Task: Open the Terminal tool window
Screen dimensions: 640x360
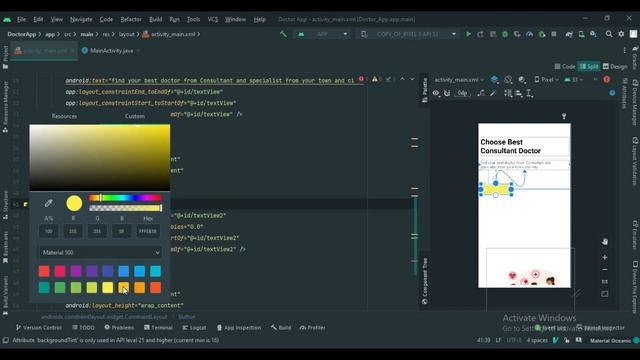Action: tap(158, 327)
